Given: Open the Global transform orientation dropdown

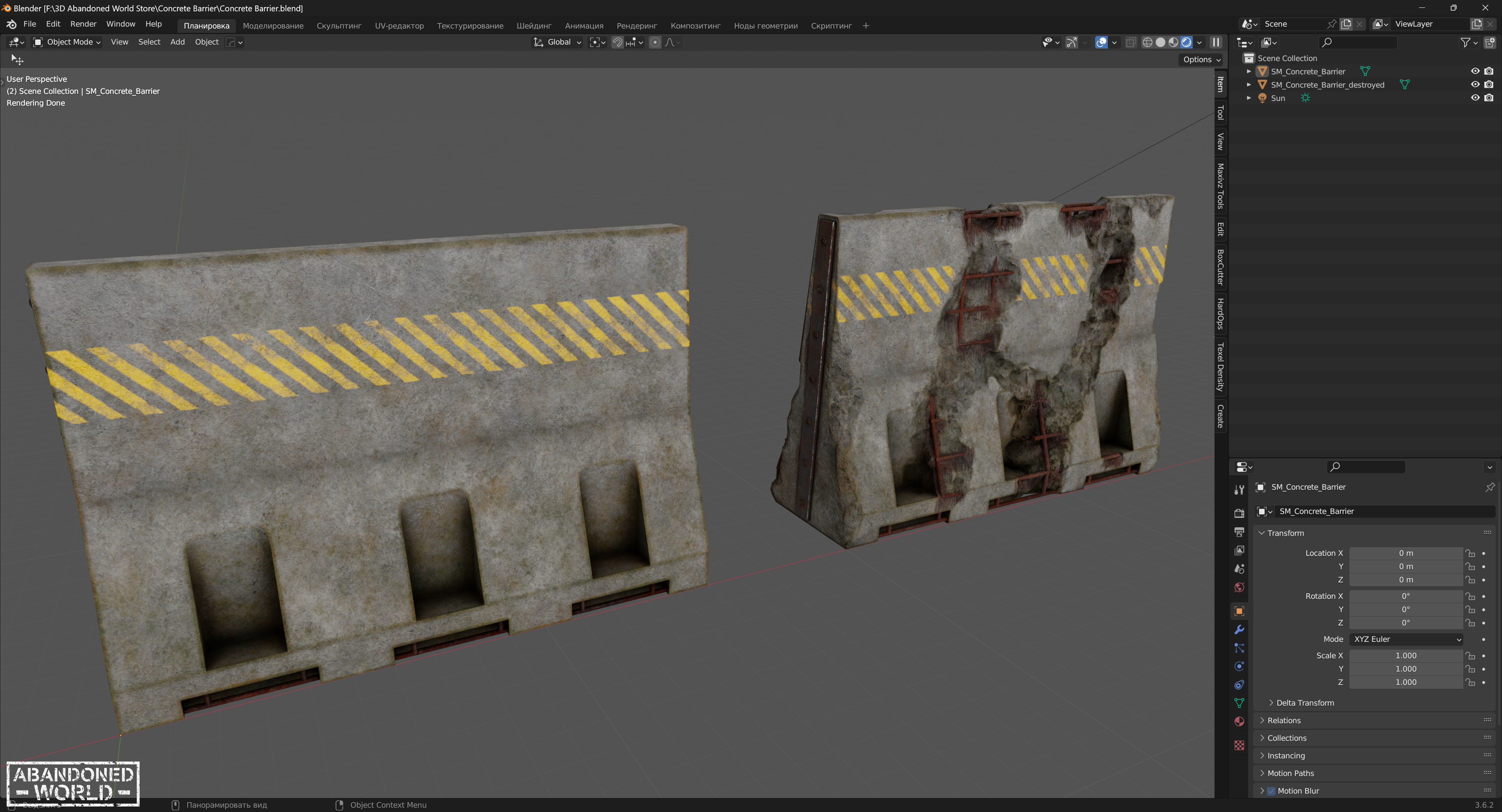Looking at the screenshot, I should (x=557, y=42).
